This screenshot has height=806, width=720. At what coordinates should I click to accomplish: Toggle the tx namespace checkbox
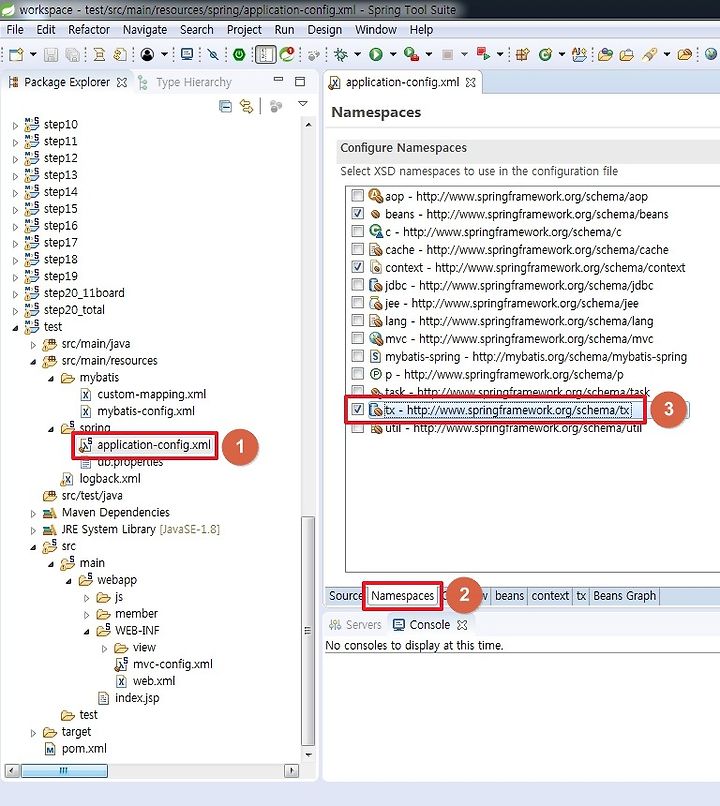pyautogui.click(x=357, y=409)
